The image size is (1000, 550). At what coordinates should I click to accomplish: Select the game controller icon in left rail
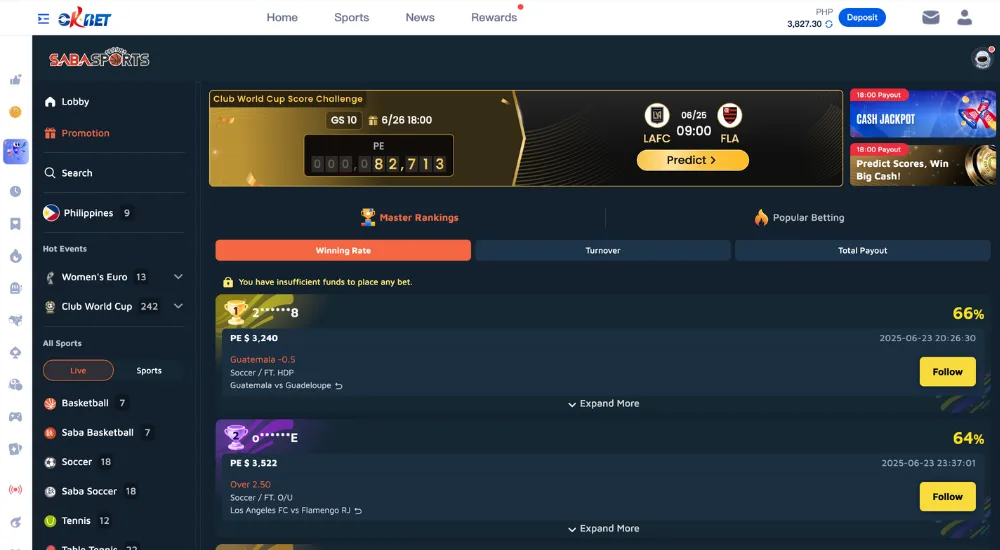pos(15,417)
